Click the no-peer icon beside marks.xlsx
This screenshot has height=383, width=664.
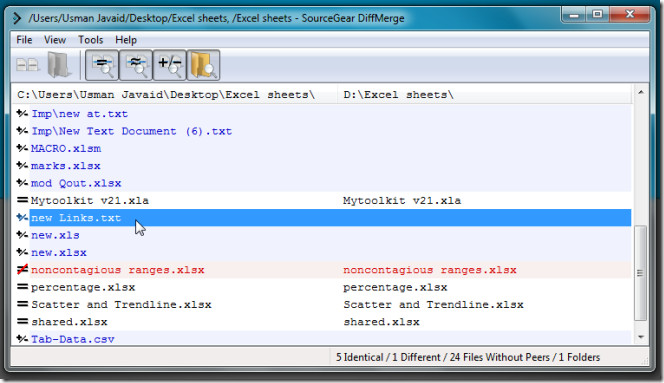22,166
